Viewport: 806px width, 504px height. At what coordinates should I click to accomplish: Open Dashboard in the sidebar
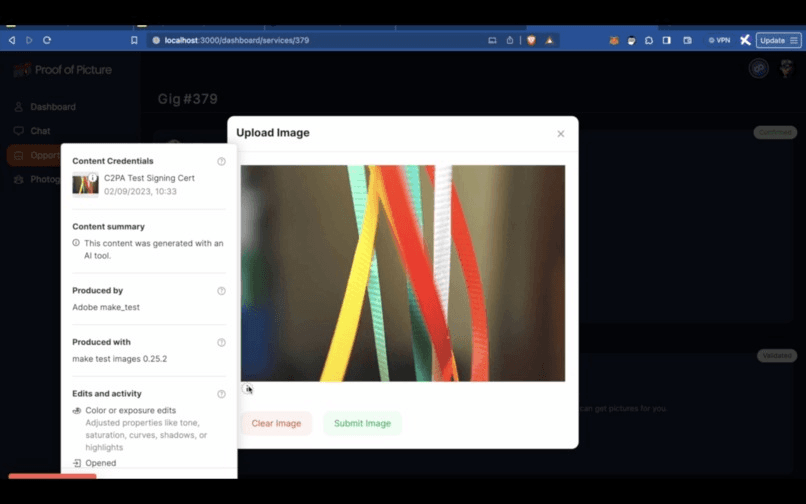[x=52, y=107]
